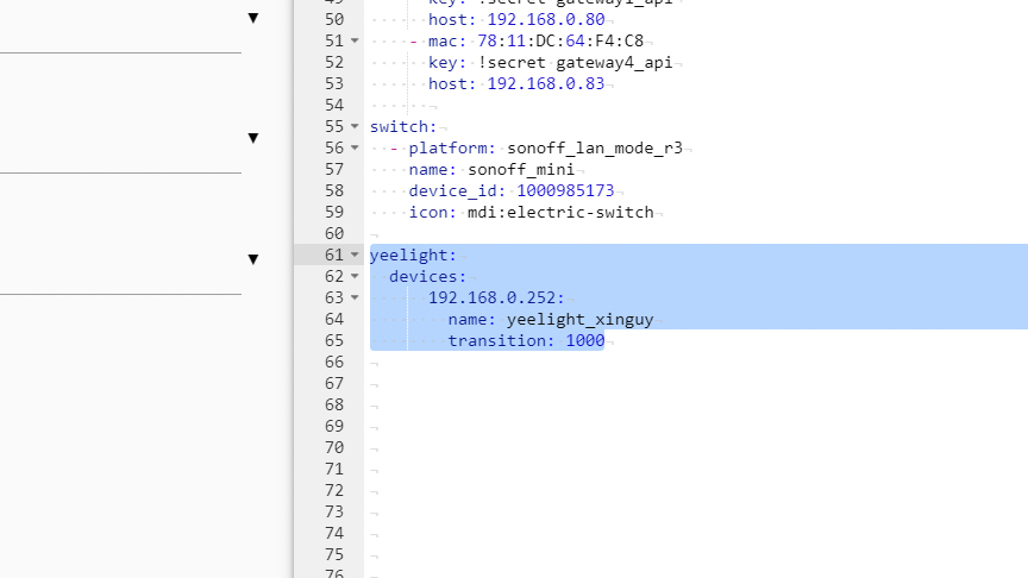Collapse the switch: block fold arrow
The width and height of the screenshot is (1028, 578).
click(x=355, y=126)
